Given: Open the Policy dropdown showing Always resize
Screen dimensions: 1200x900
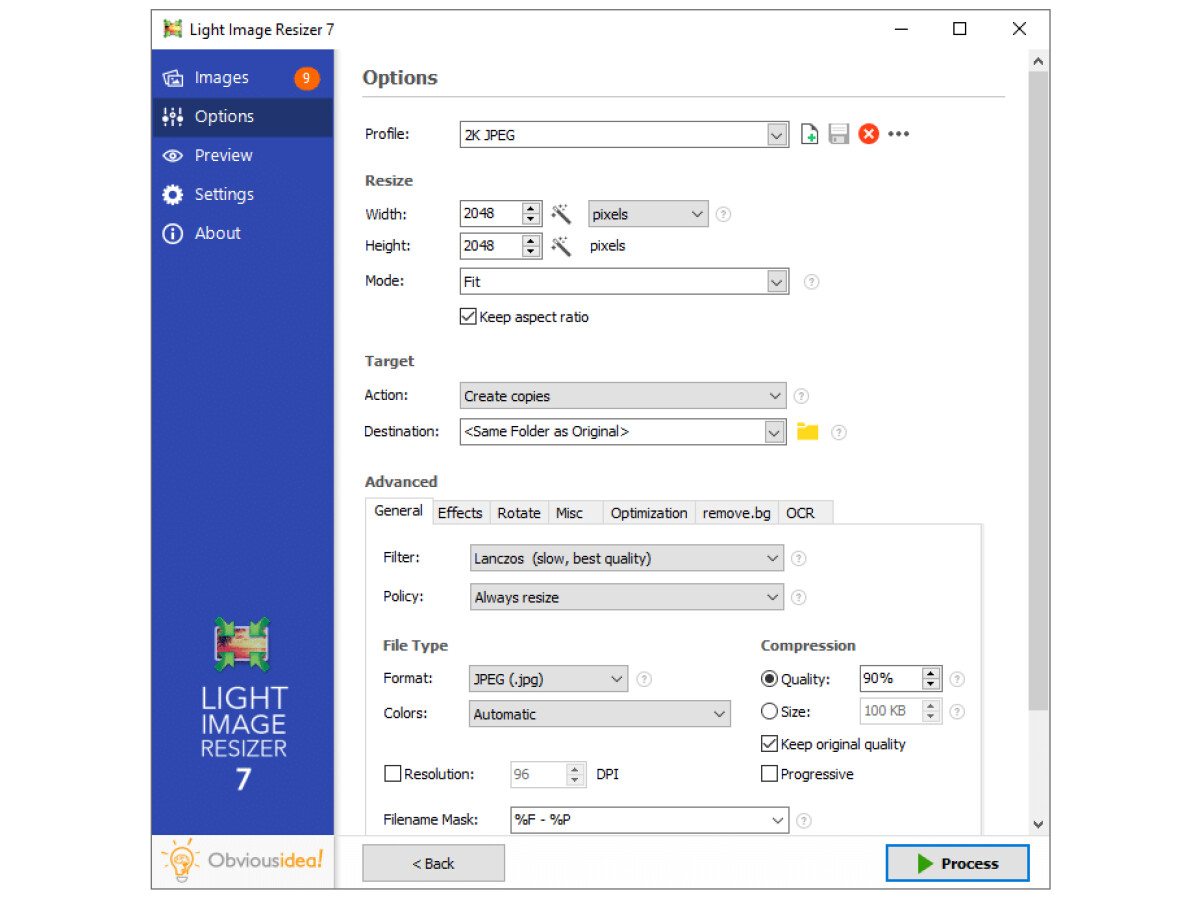Looking at the screenshot, I should click(627, 597).
